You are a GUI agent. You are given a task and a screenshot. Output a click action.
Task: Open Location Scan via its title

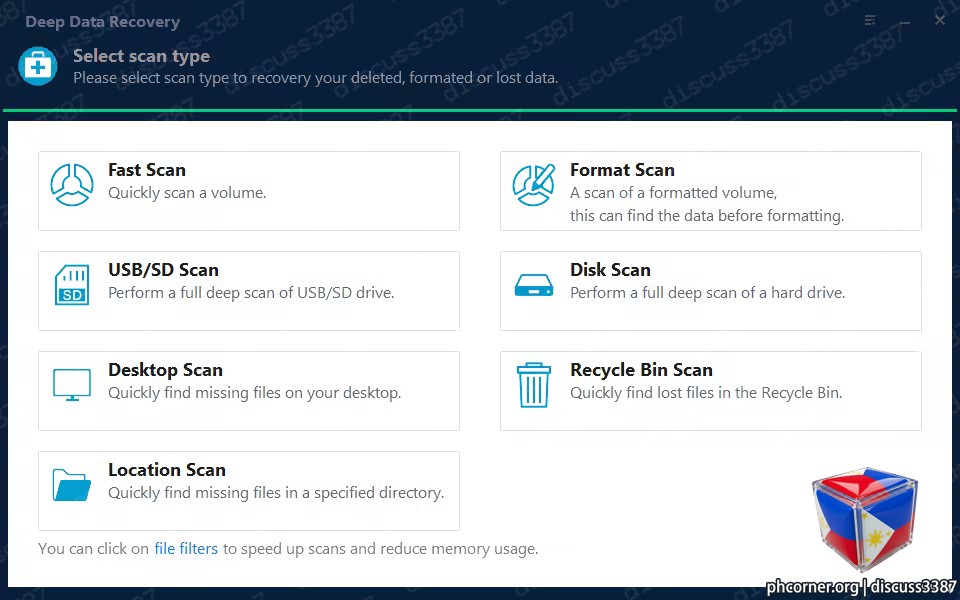coord(167,470)
